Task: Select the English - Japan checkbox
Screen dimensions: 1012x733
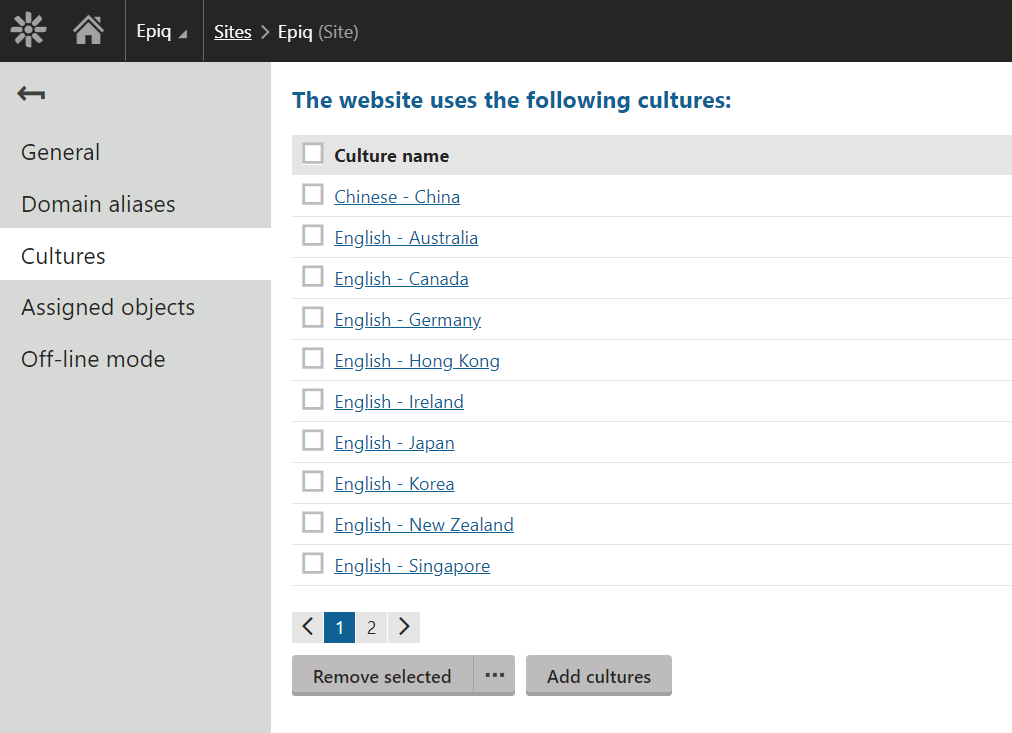Action: tap(313, 440)
